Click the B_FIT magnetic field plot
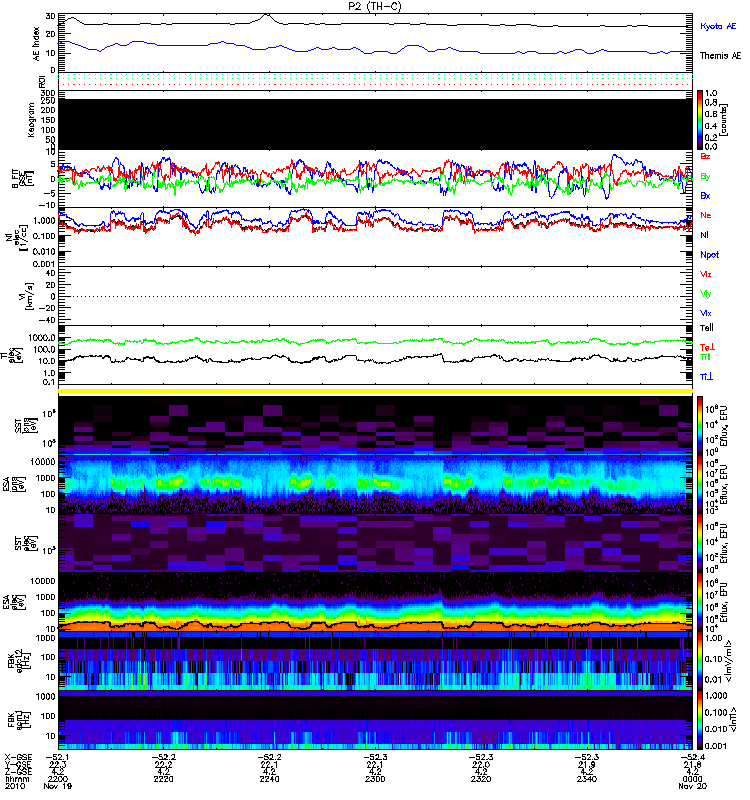The image size is (750, 800). pyautogui.click(x=376, y=179)
